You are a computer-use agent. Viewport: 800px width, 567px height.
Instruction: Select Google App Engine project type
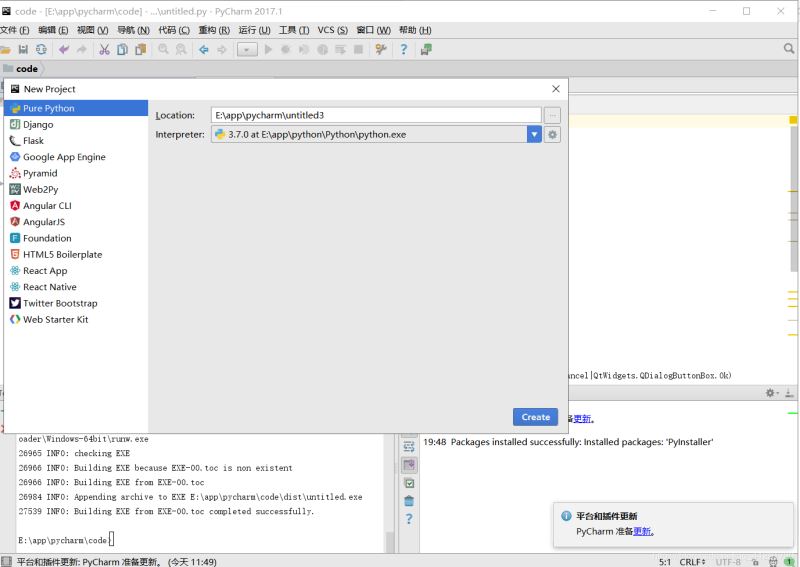tap(76, 157)
